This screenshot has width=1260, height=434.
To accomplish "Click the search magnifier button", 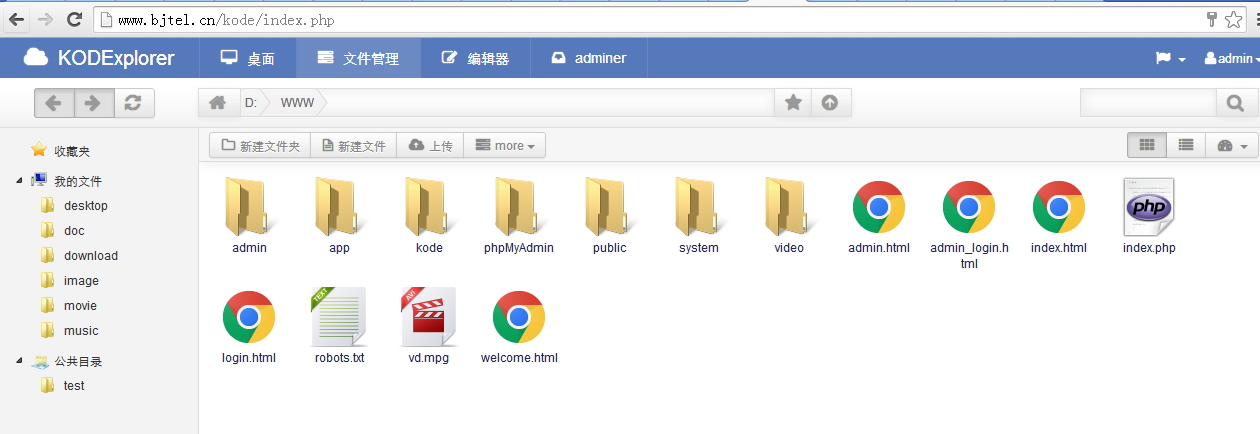I will pyautogui.click(x=1235, y=103).
